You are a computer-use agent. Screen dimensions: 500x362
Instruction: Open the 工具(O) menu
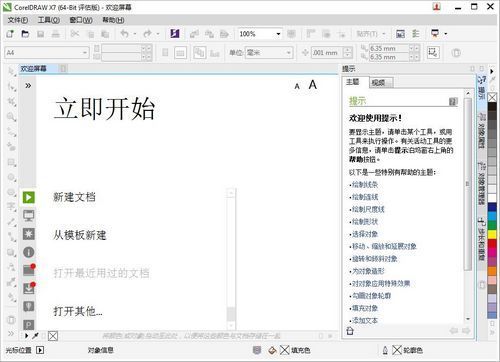[49, 20]
